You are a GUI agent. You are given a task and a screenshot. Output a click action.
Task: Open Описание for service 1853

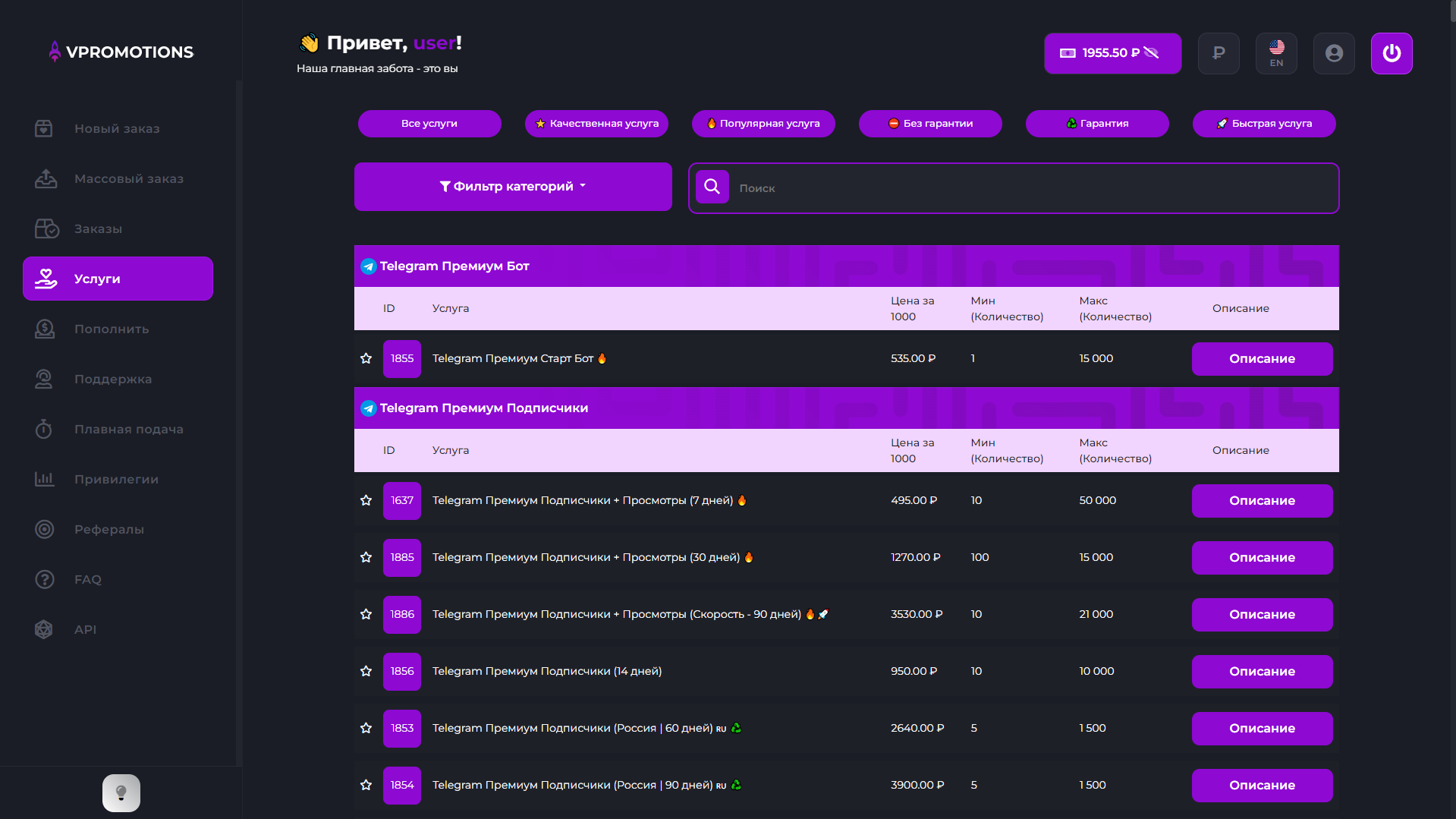click(x=1262, y=729)
